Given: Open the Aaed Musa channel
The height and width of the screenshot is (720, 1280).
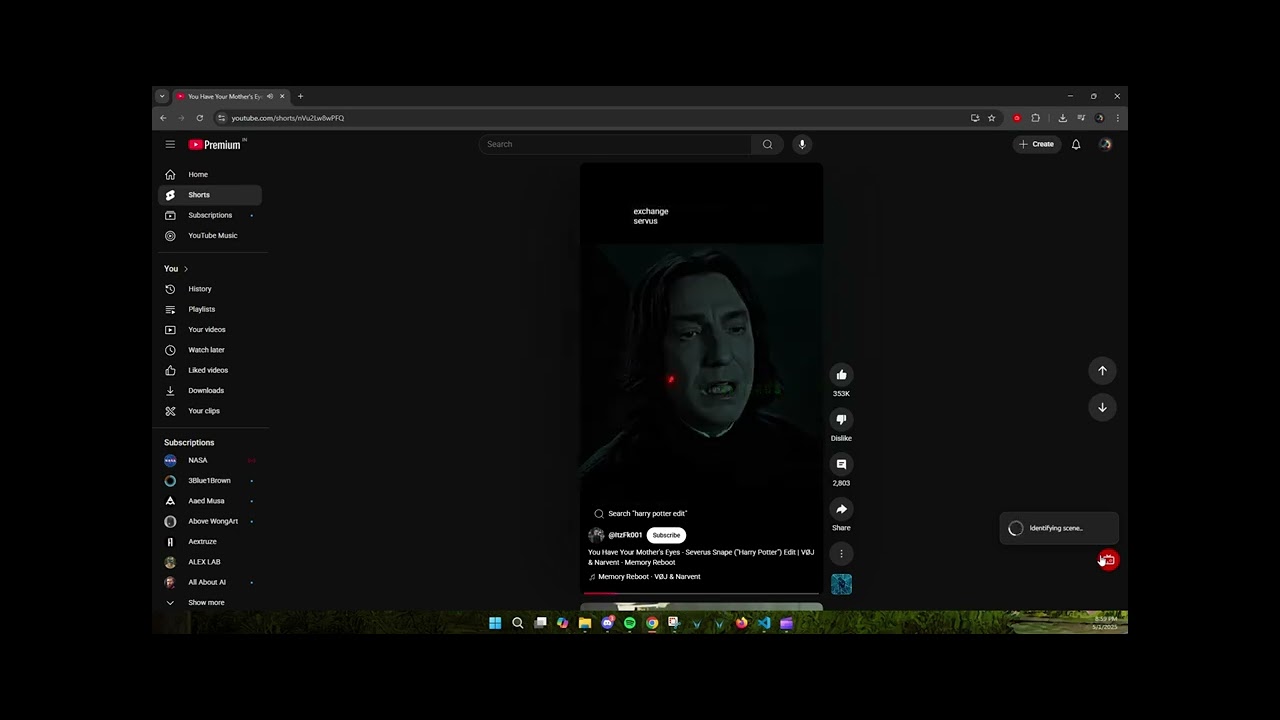Looking at the screenshot, I should point(210,501).
